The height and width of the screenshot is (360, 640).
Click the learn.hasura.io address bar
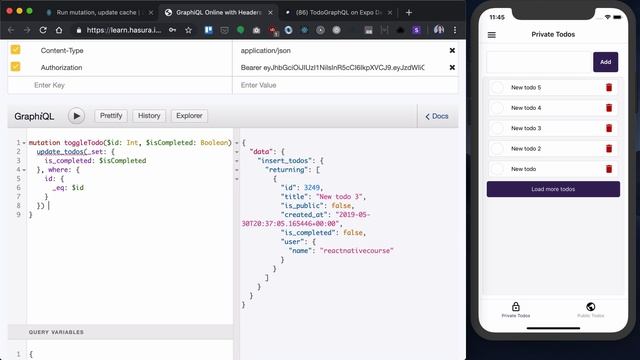124,30
